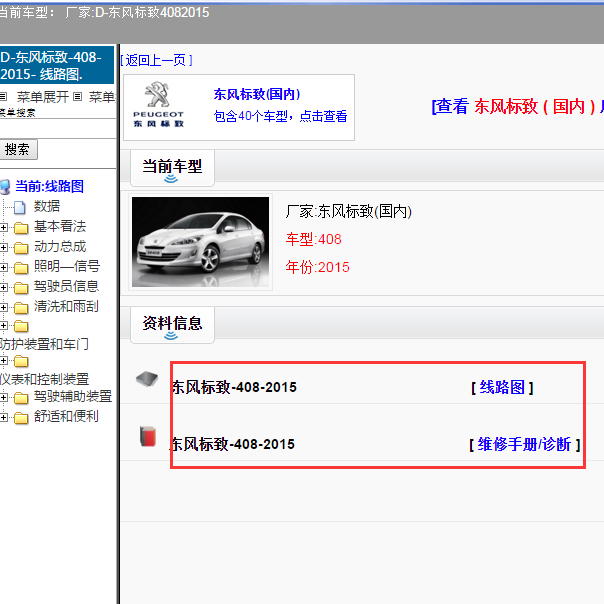Expand the 仪表和控制装置 tree node
This screenshot has height=604, width=604.
(x=3, y=361)
